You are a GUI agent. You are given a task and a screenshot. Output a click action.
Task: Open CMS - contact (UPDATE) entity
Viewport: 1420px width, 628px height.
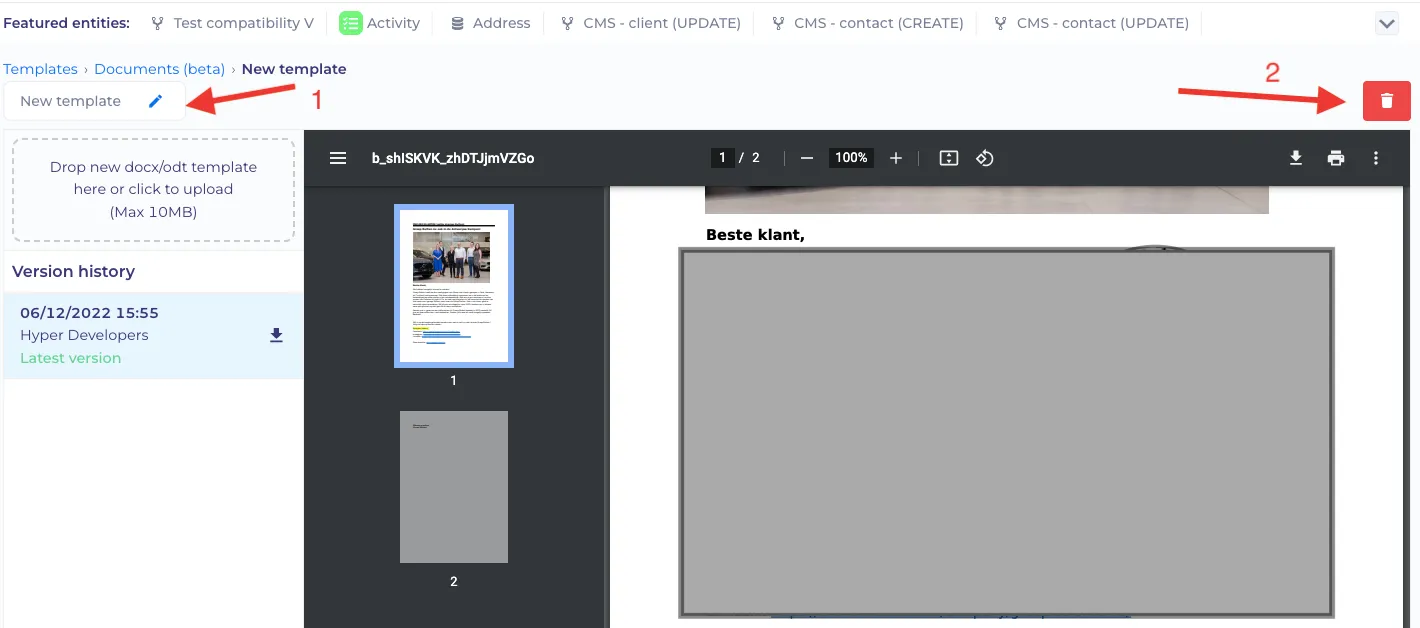pos(1092,23)
